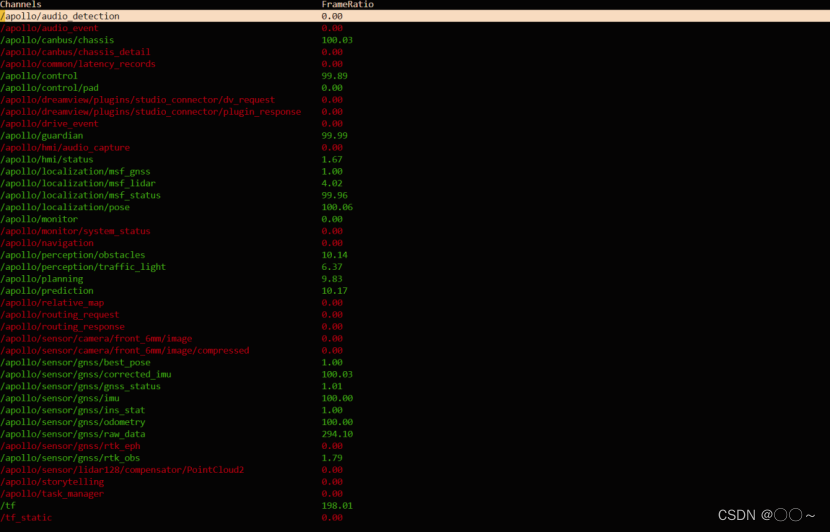The height and width of the screenshot is (532, 831).
Task: Select the /apollo/storytelling channel
Action: [x=52, y=481]
